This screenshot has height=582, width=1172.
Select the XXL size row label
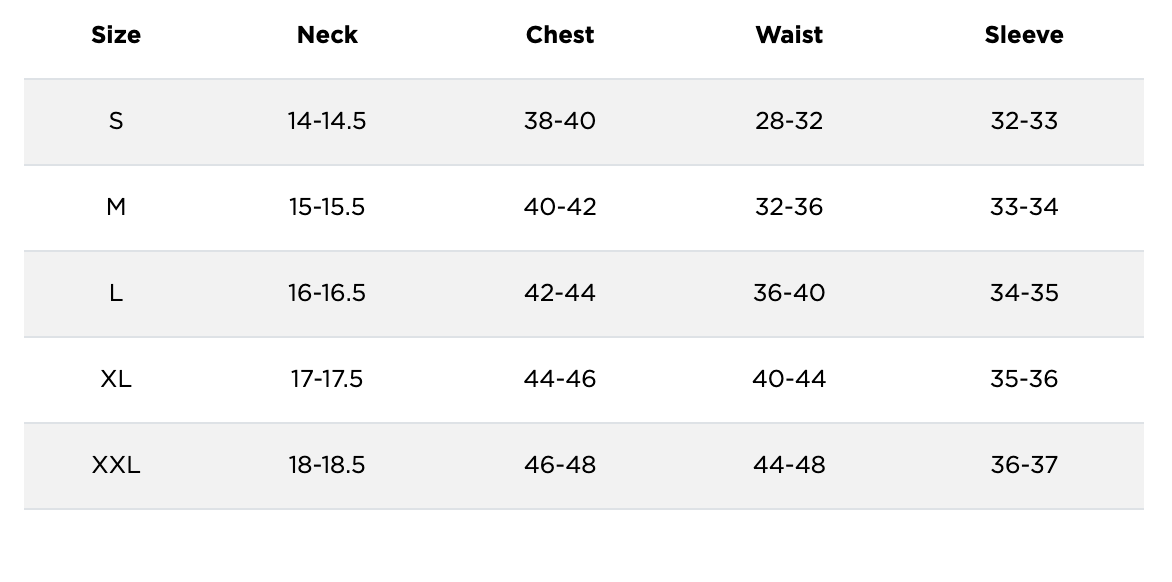pyautogui.click(x=116, y=465)
